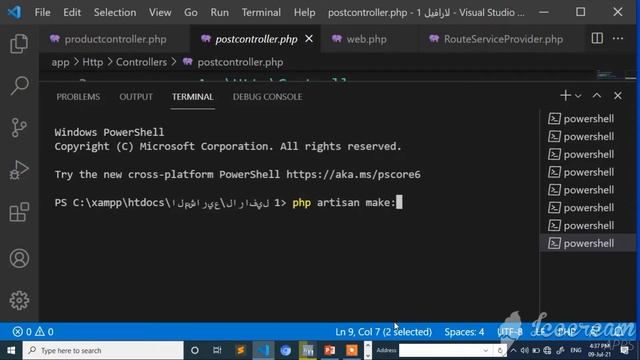Split the editor to the right
This screenshot has height=360, width=640.
(x=597, y=38)
